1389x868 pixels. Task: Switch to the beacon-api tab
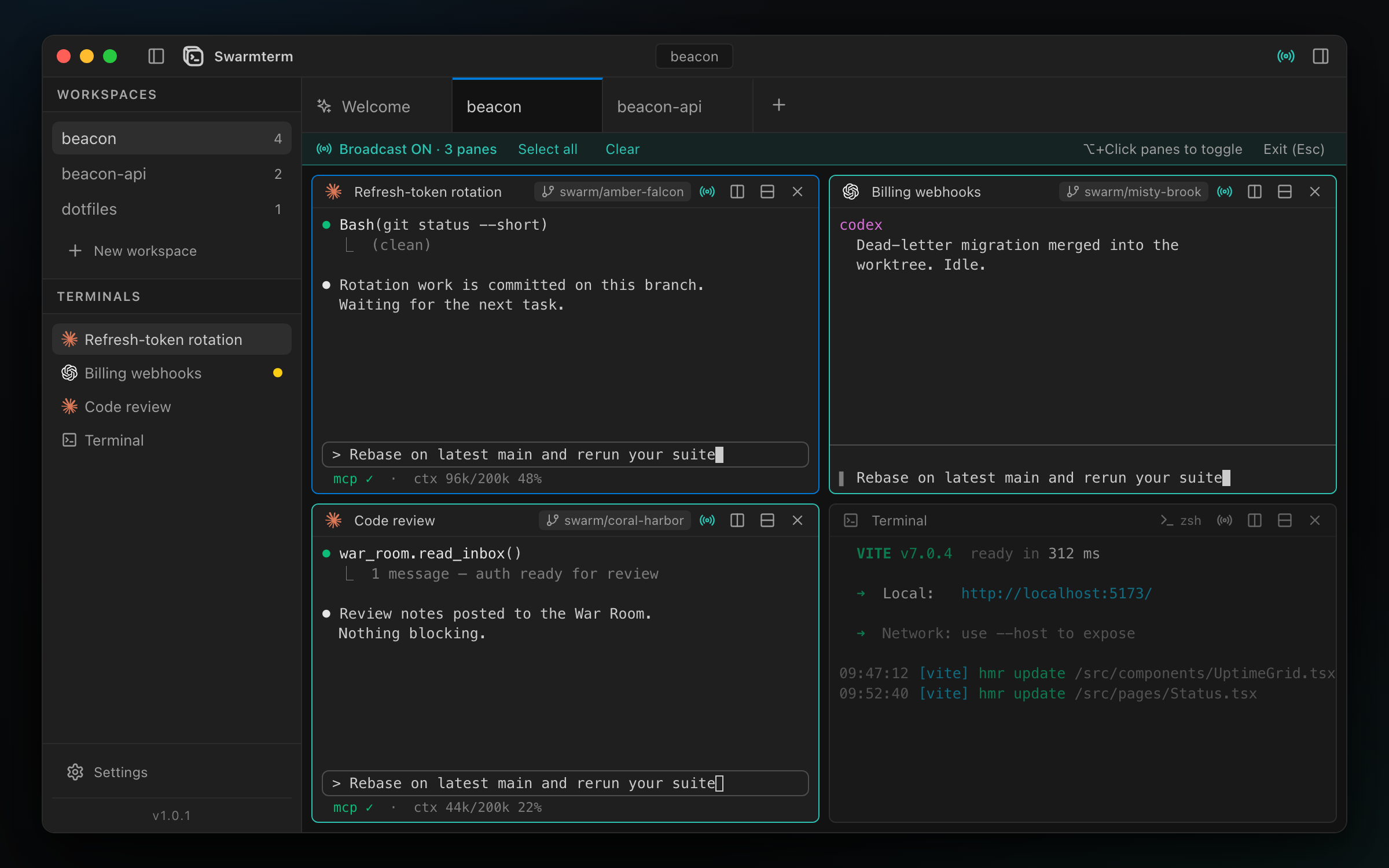click(x=678, y=106)
